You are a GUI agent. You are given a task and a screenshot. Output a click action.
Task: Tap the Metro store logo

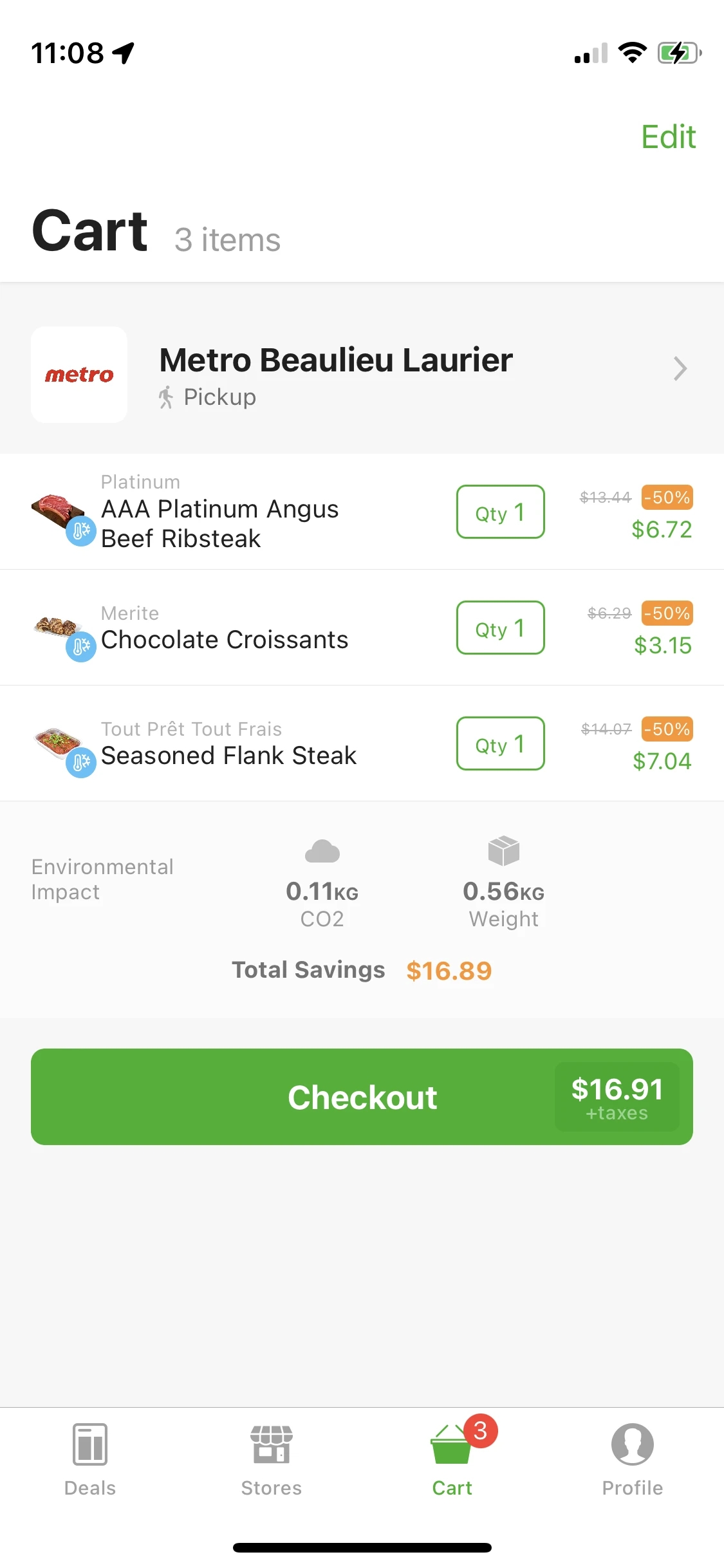tap(79, 375)
